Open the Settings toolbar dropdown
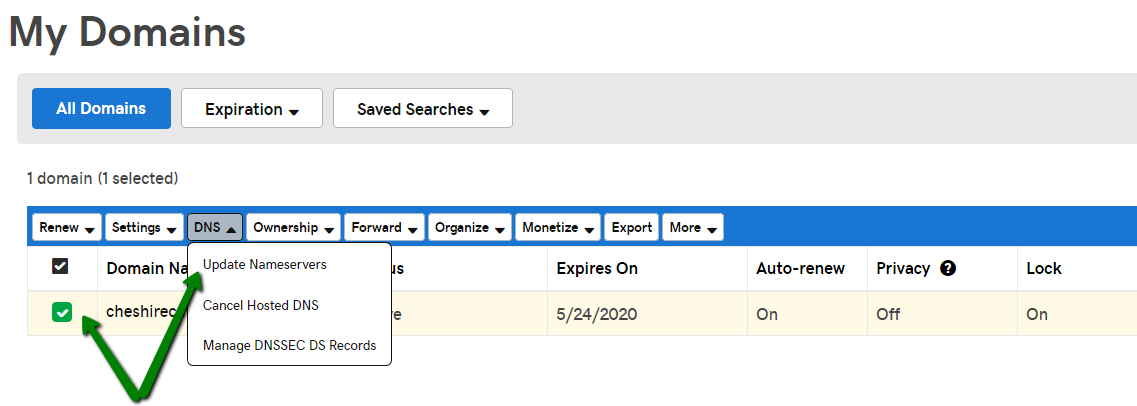This screenshot has width=1137, height=406. [144, 228]
